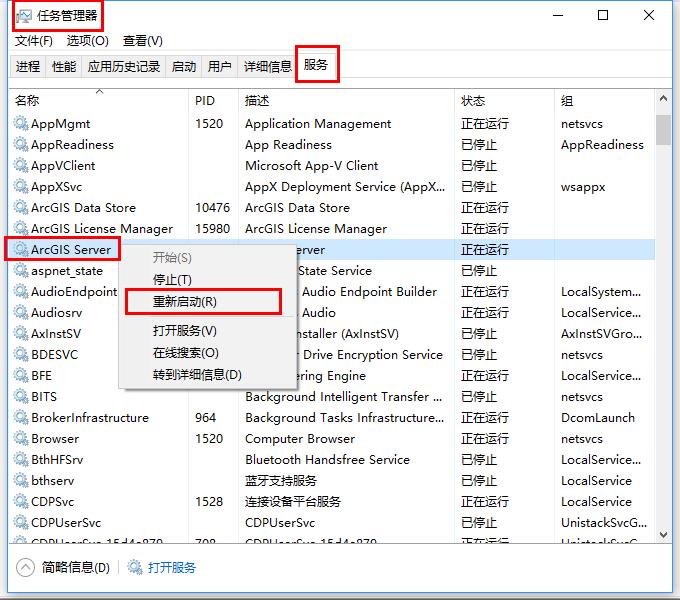Click the gear icon beside AppXSvc service

pos(20,186)
